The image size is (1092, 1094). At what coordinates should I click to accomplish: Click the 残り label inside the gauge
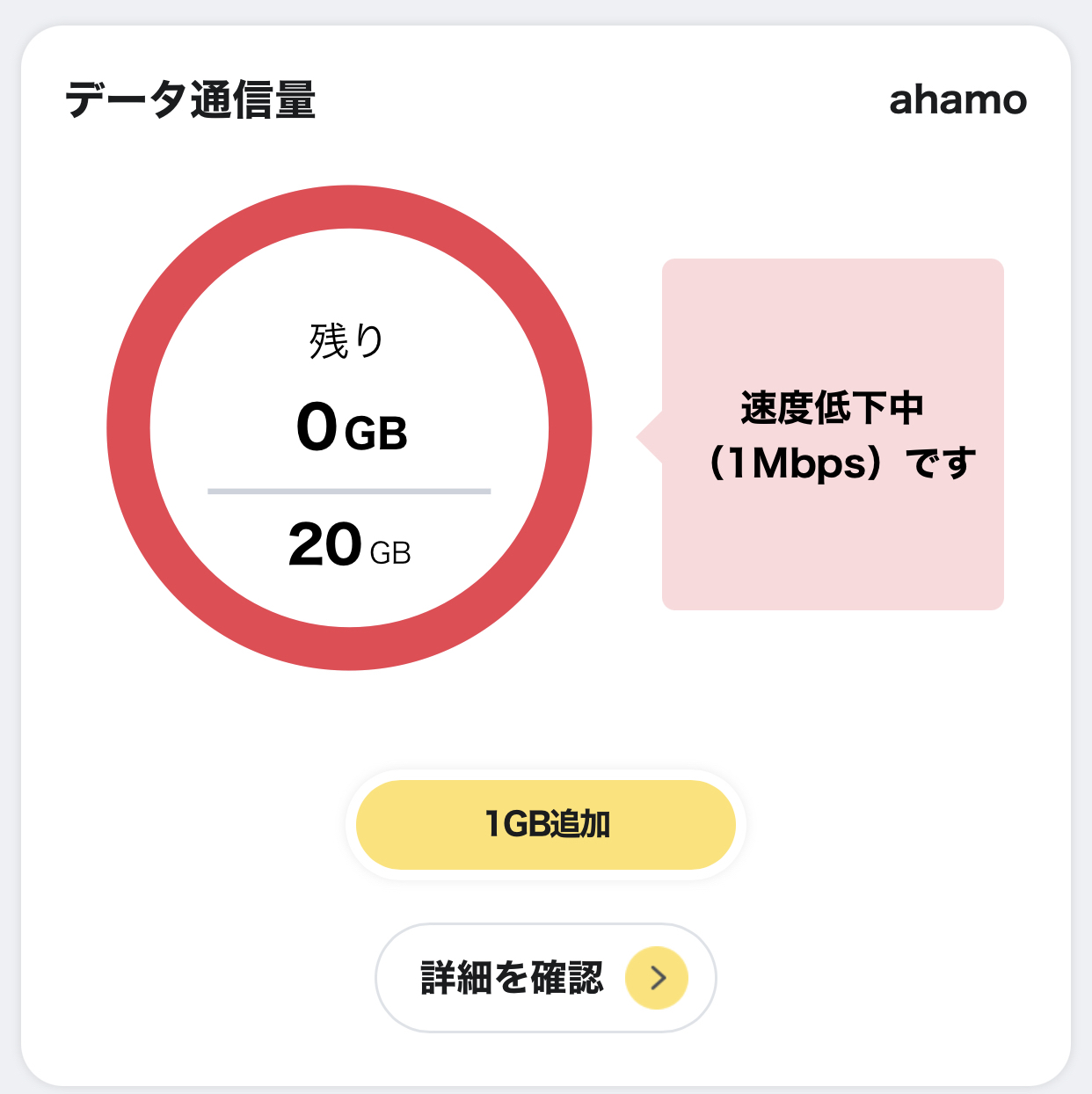point(347,341)
